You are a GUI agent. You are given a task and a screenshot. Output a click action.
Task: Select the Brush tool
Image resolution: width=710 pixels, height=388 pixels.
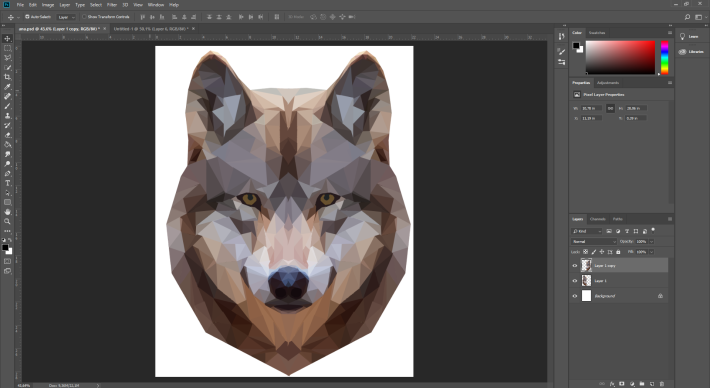pos(7,106)
